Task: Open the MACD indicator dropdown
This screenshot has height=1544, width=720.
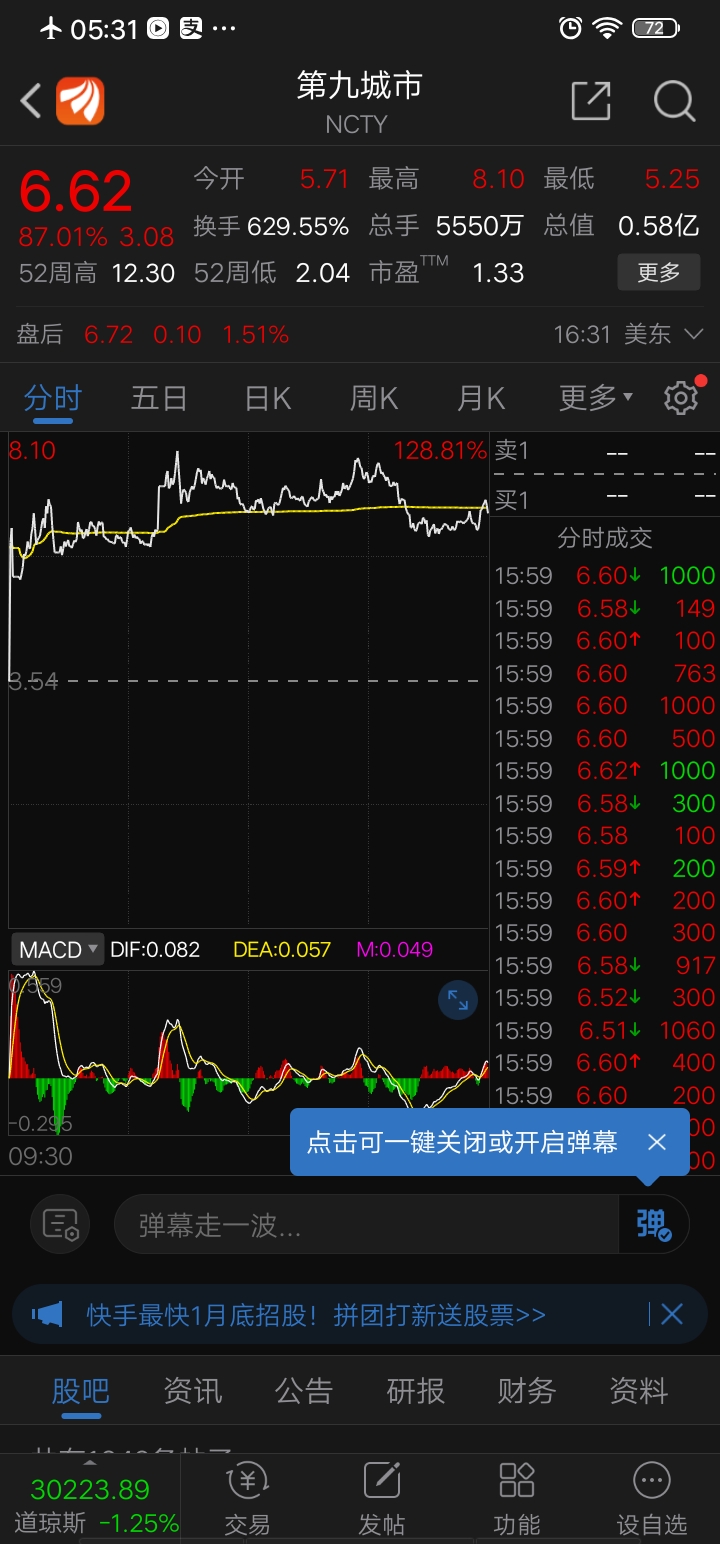Action: (58, 949)
